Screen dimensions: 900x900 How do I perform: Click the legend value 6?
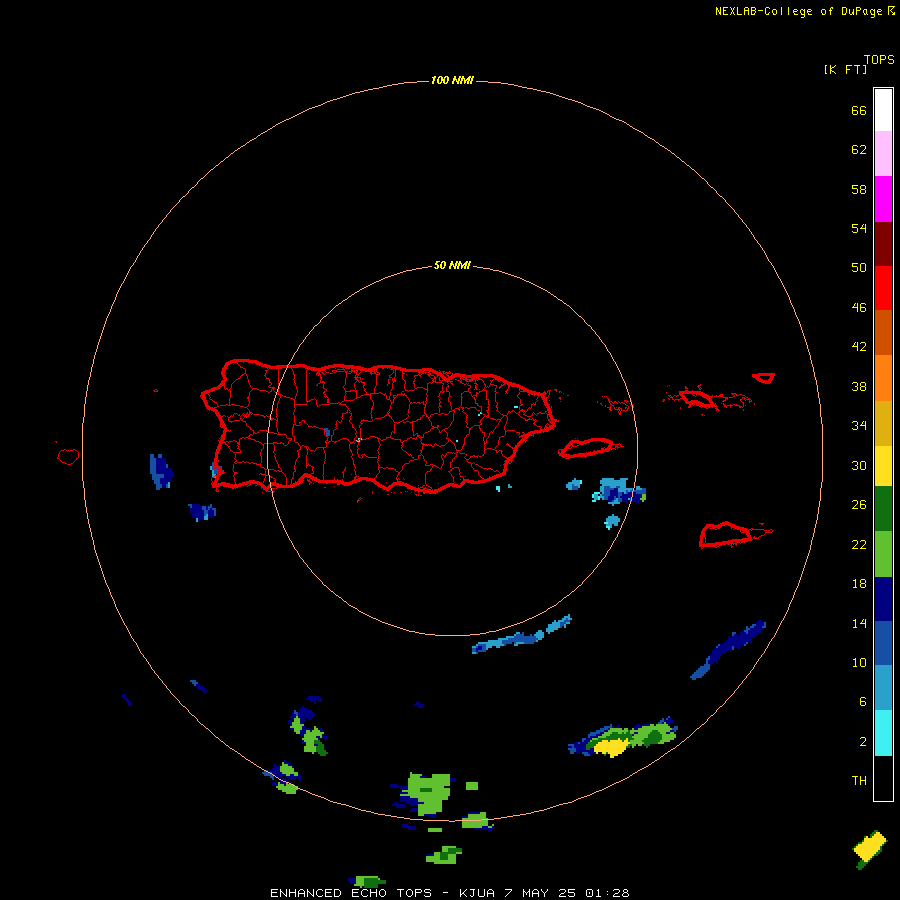click(x=862, y=702)
